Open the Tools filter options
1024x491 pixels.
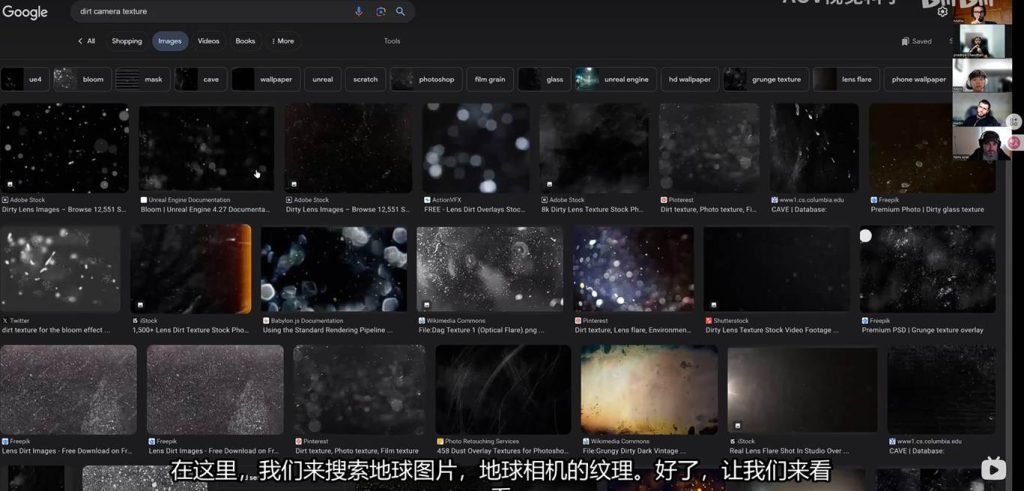(x=392, y=41)
